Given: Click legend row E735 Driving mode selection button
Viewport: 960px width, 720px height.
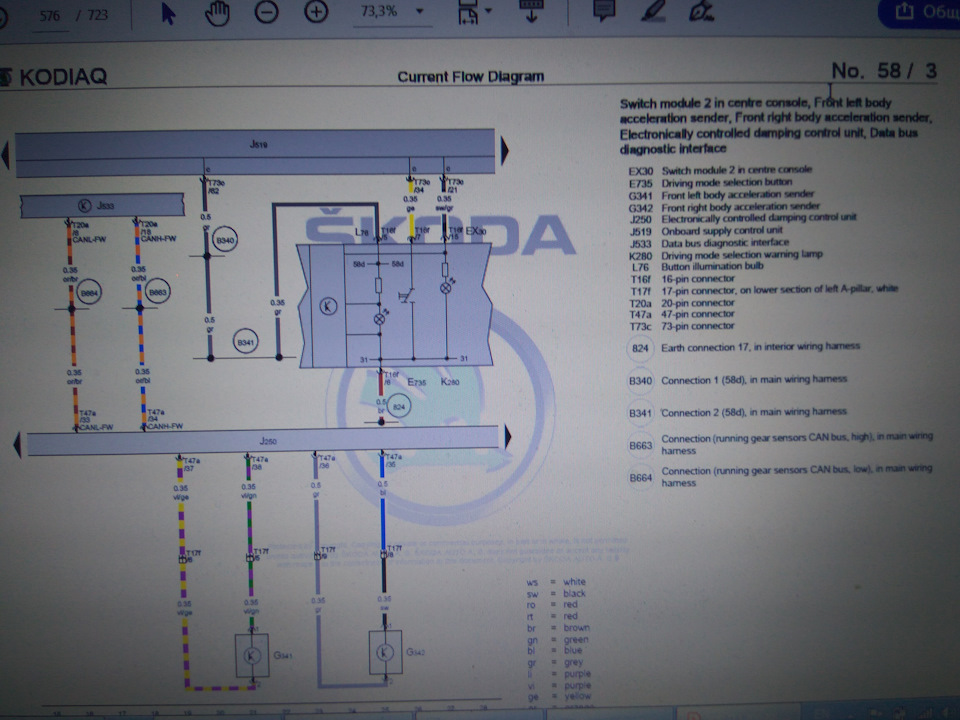Looking at the screenshot, I should pos(710,182).
